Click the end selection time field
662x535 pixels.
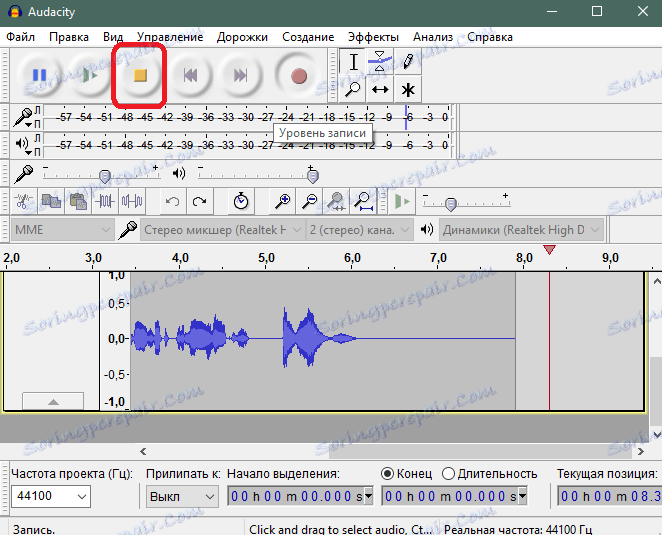click(x=454, y=496)
